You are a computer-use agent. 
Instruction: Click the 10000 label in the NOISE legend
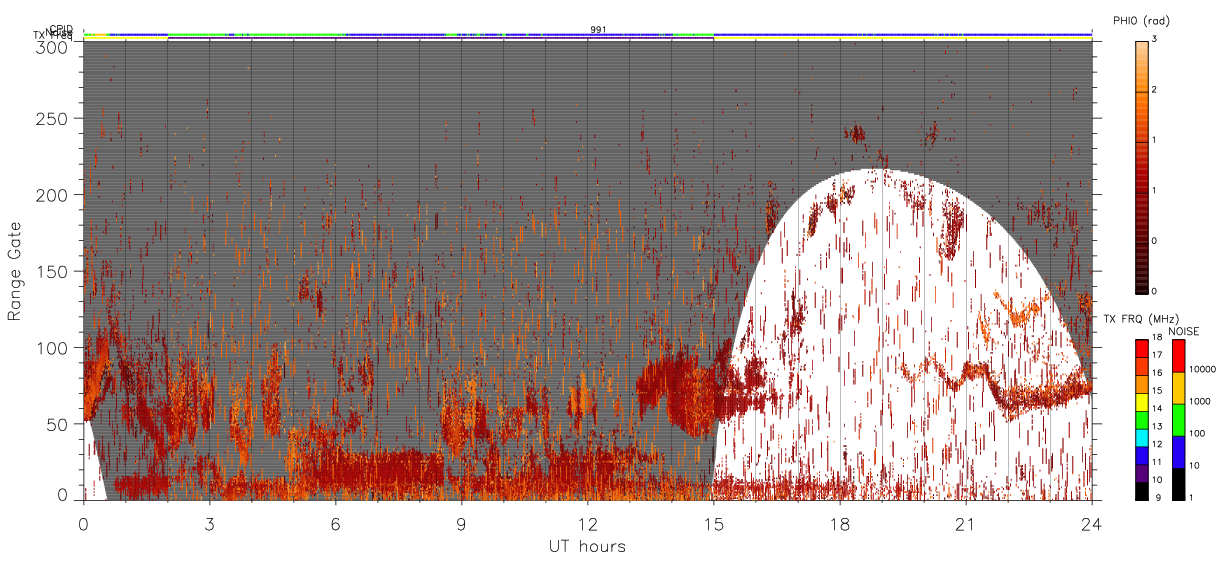click(1202, 369)
